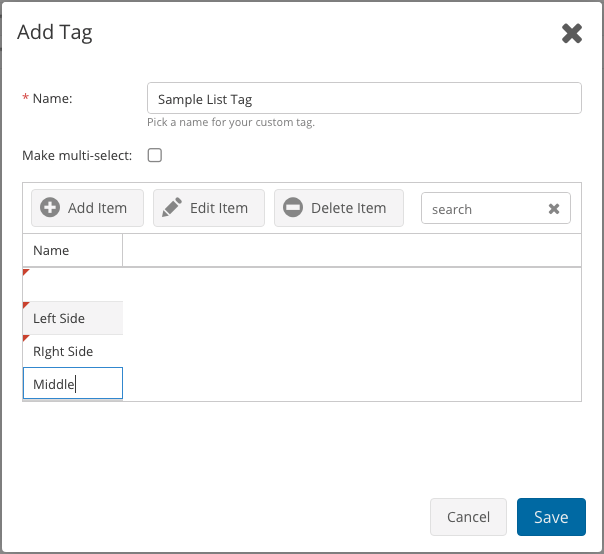
Task: Click the Add Tag dialog title
Action: tap(55, 33)
